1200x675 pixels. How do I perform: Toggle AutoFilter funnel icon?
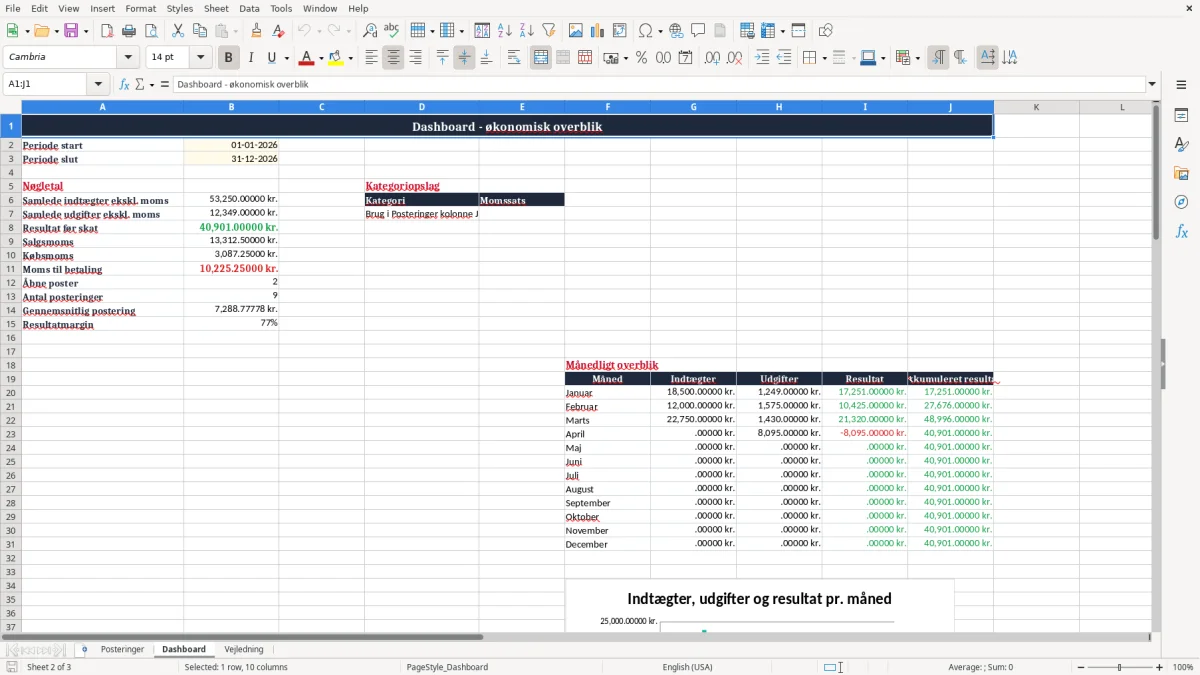[x=549, y=31]
